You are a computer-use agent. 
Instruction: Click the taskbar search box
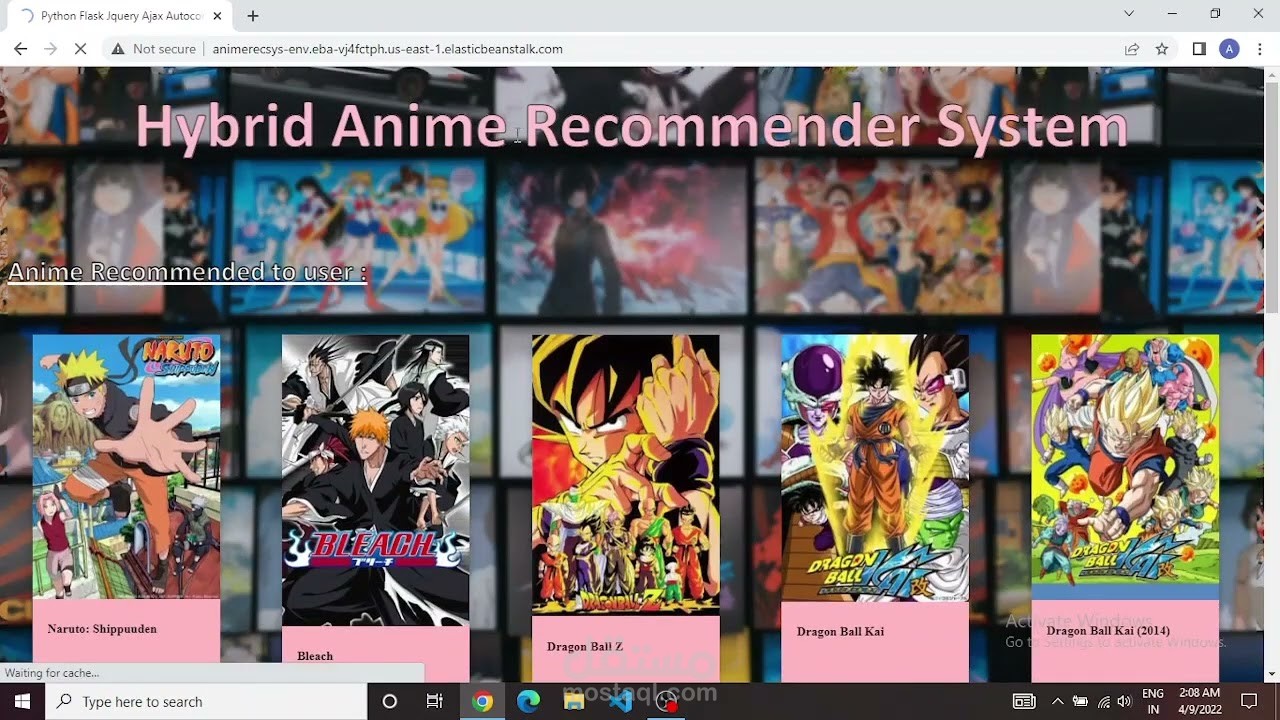point(206,701)
